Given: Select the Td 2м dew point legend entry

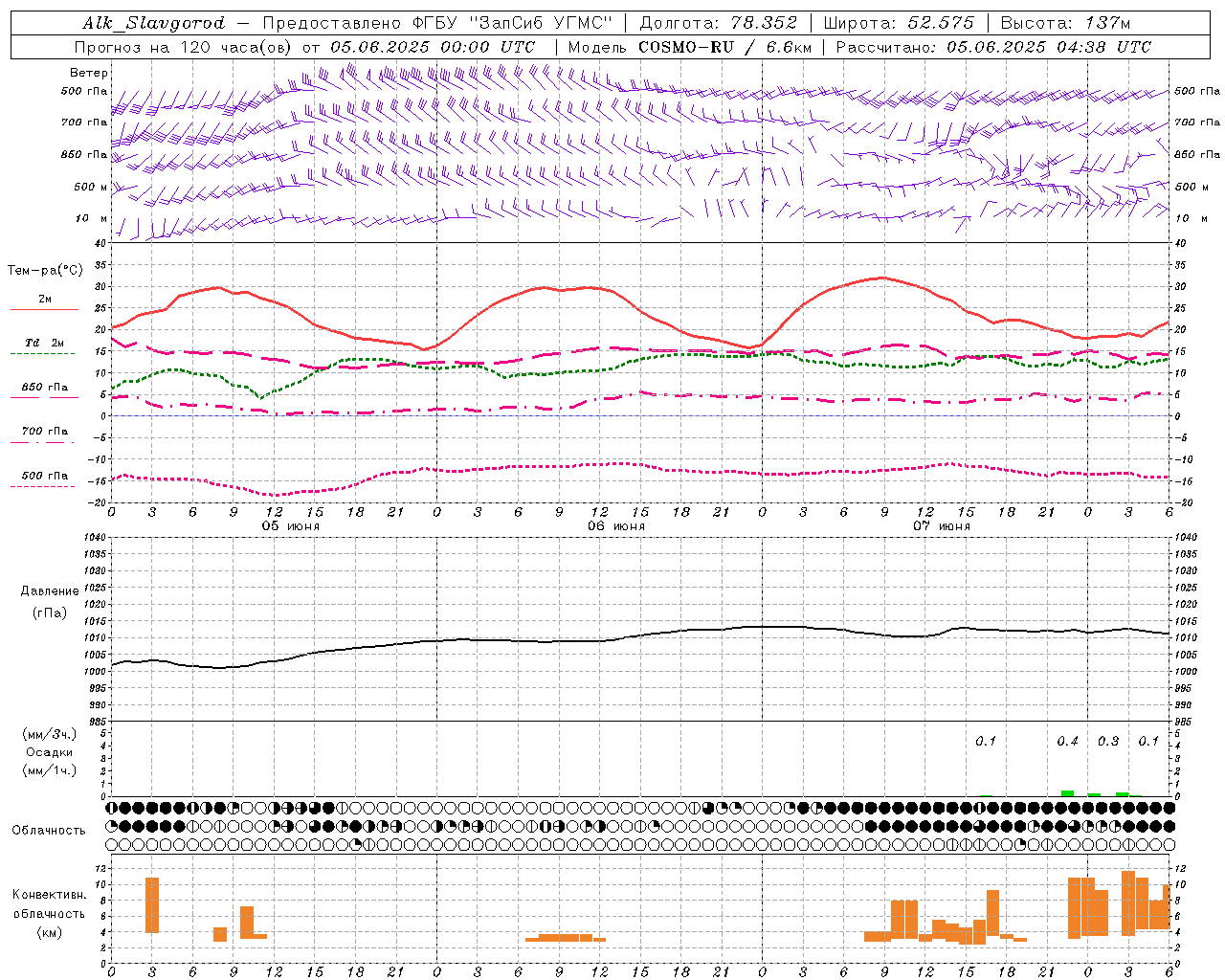Looking at the screenshot, I should pos(45,343).
